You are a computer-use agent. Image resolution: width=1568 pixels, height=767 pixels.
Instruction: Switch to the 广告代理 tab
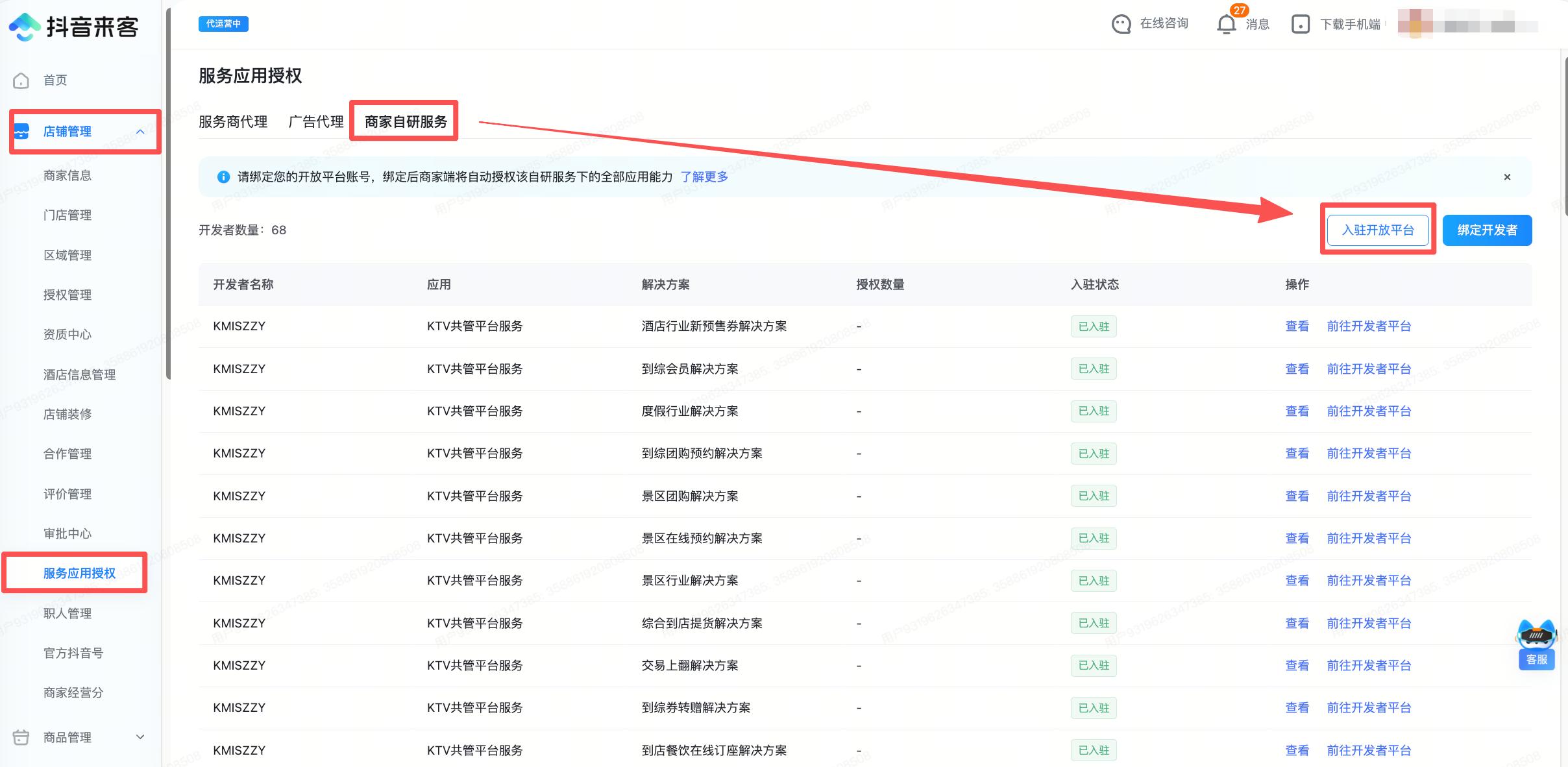coord(316,121)
